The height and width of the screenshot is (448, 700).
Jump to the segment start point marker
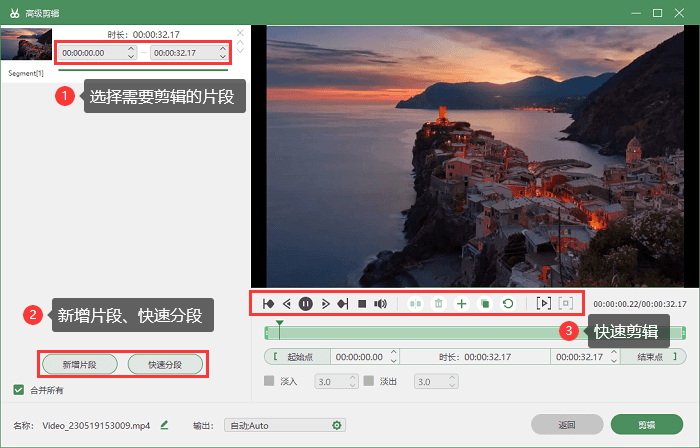(x=268, y=304)
